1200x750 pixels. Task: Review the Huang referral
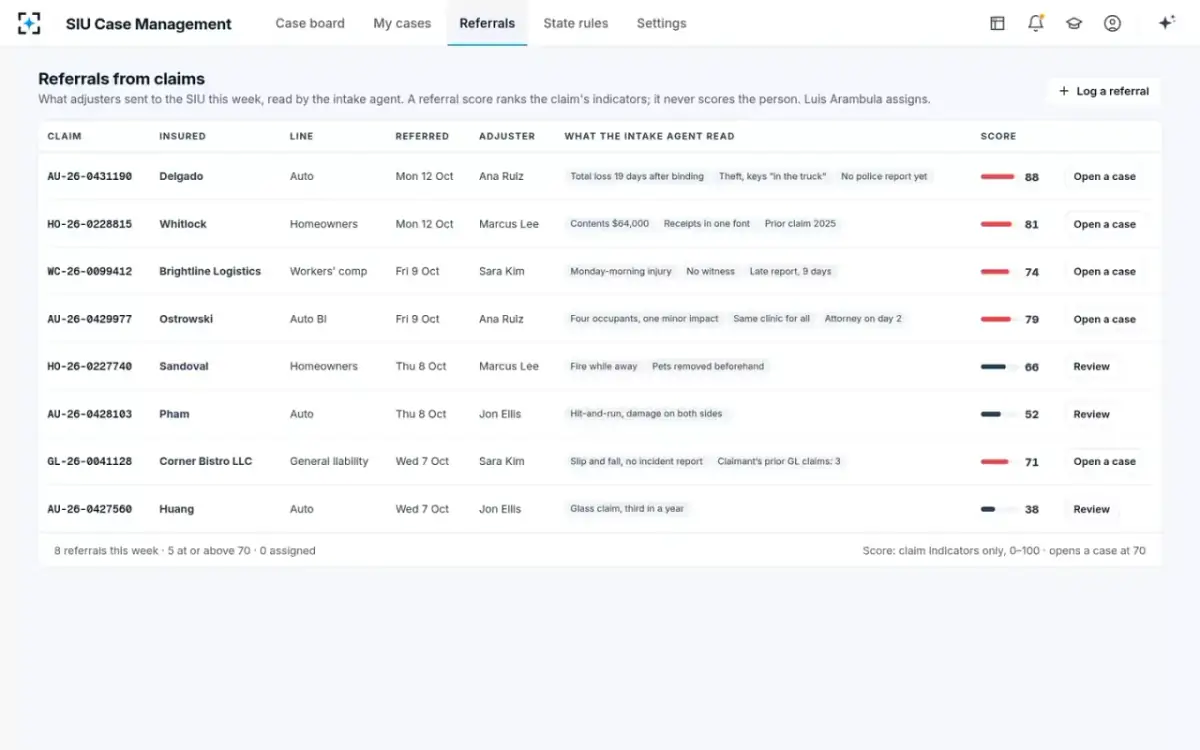(x=1091, y=509)
